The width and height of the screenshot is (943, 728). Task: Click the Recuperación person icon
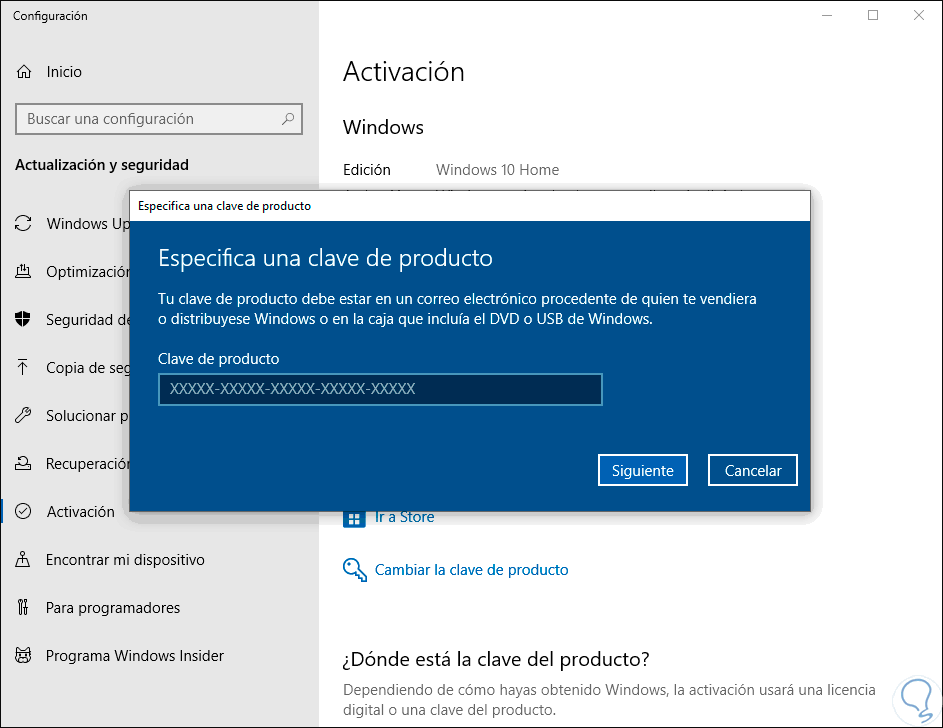click(23, 464)
